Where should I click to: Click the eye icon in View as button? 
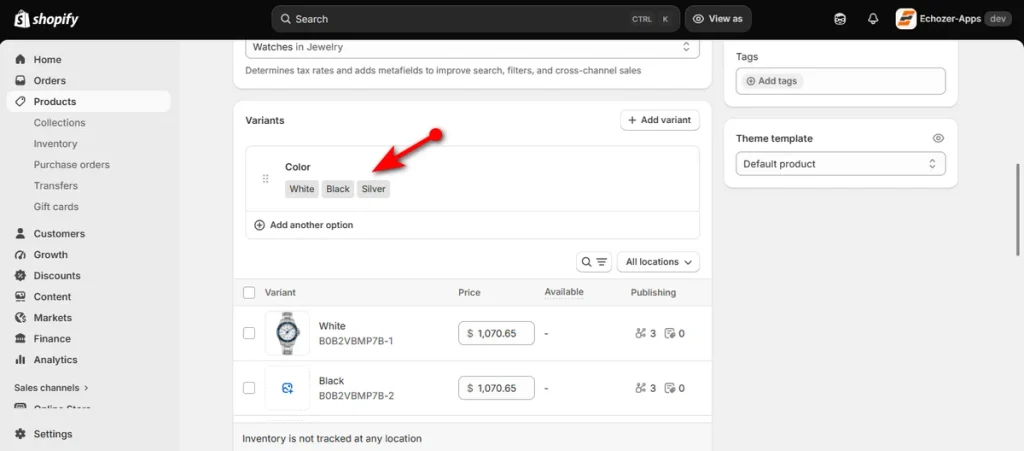tap(698, 19)
